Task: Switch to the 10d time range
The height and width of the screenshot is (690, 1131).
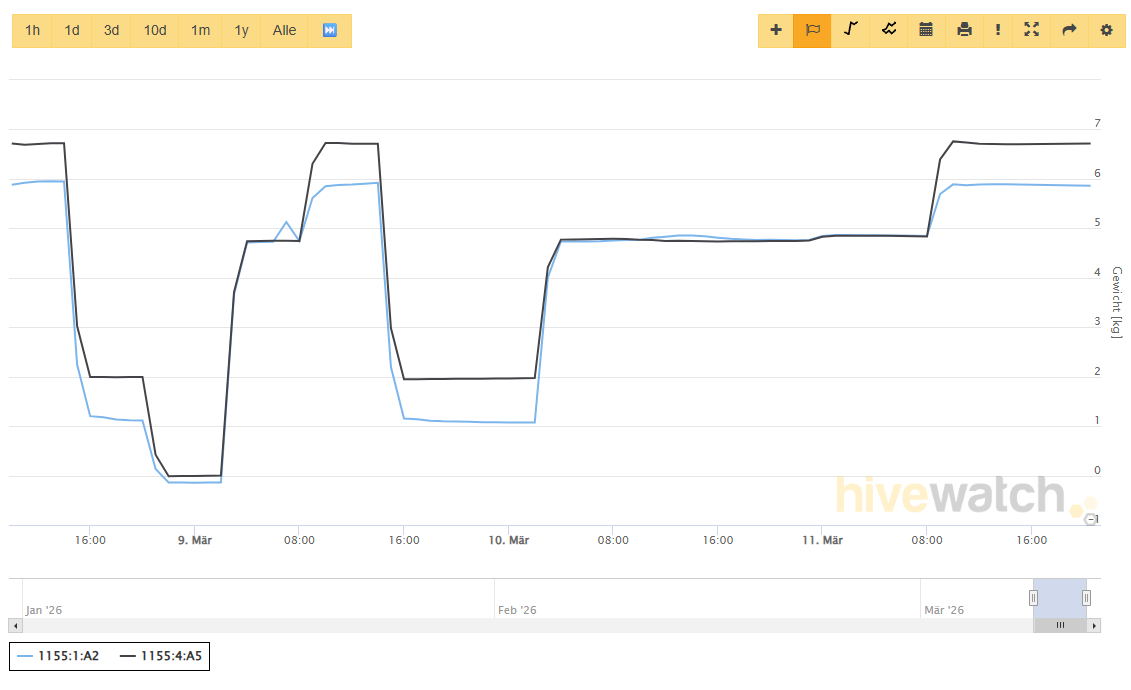Action: point(155,30)
